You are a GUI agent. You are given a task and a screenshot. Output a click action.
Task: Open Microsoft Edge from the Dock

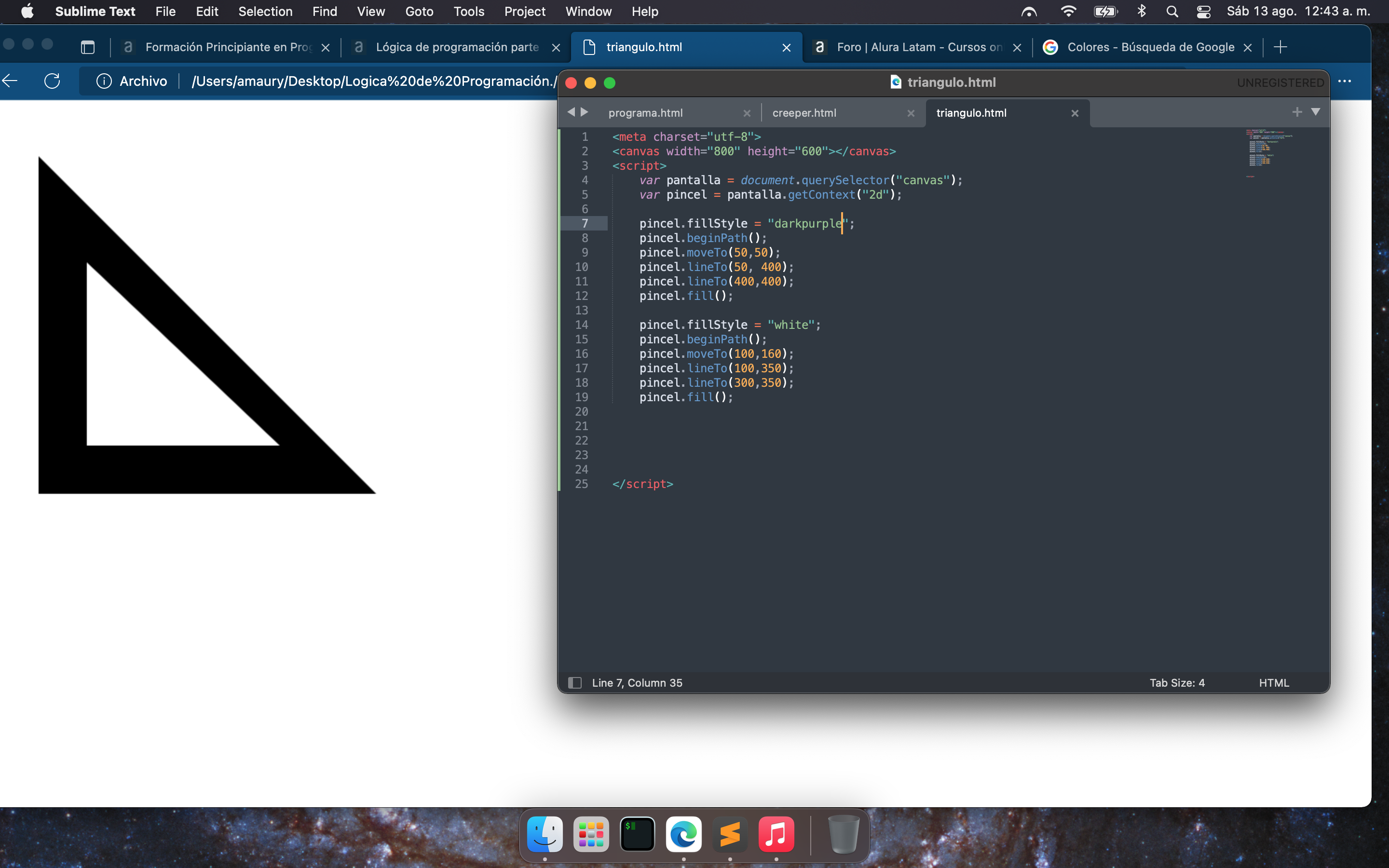(683, 834)
